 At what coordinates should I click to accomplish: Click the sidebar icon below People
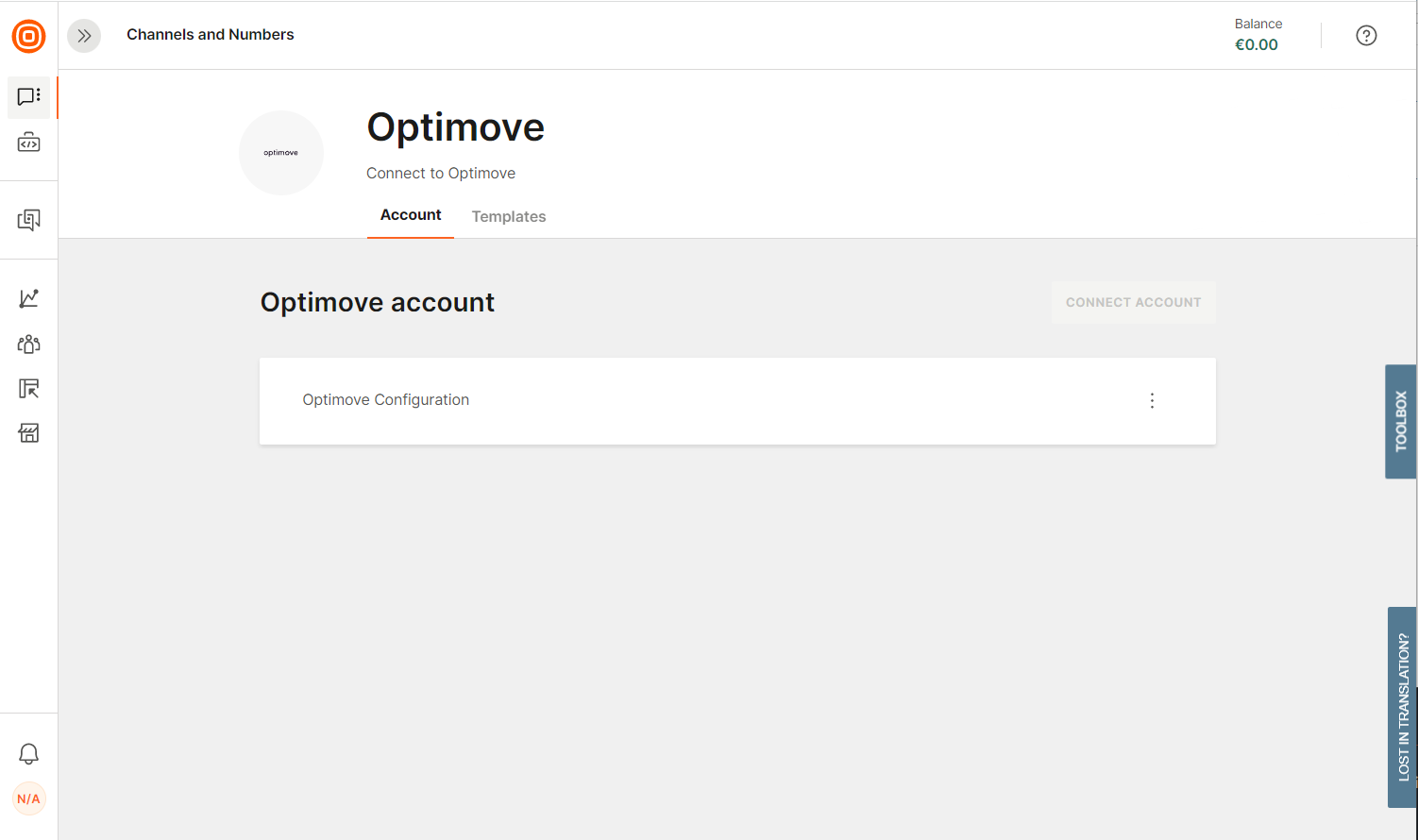28,389
